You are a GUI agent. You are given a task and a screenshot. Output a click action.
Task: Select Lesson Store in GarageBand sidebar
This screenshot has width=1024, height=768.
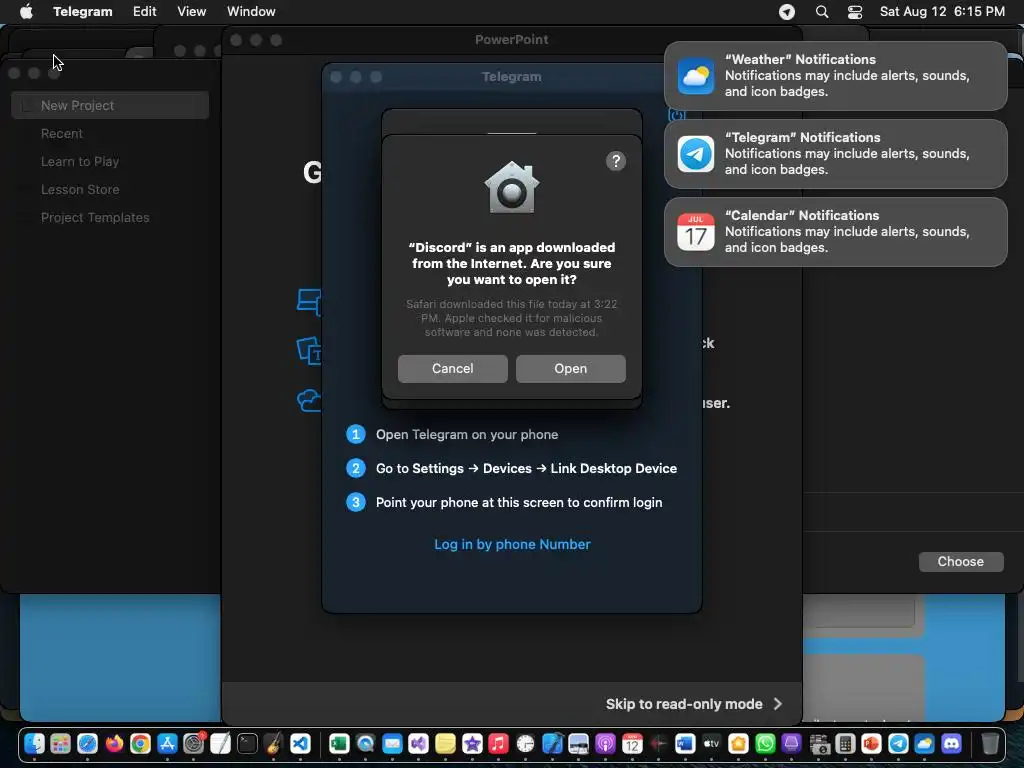tap(80, 189)
